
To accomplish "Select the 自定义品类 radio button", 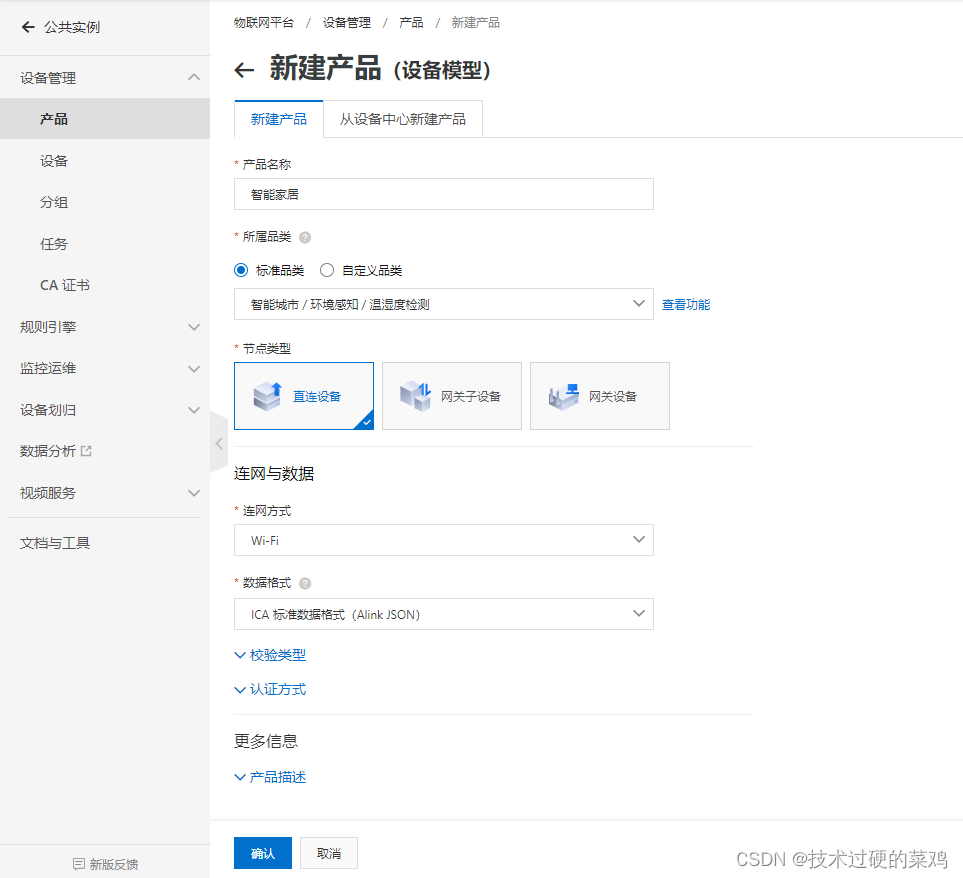I will [326, 270].
